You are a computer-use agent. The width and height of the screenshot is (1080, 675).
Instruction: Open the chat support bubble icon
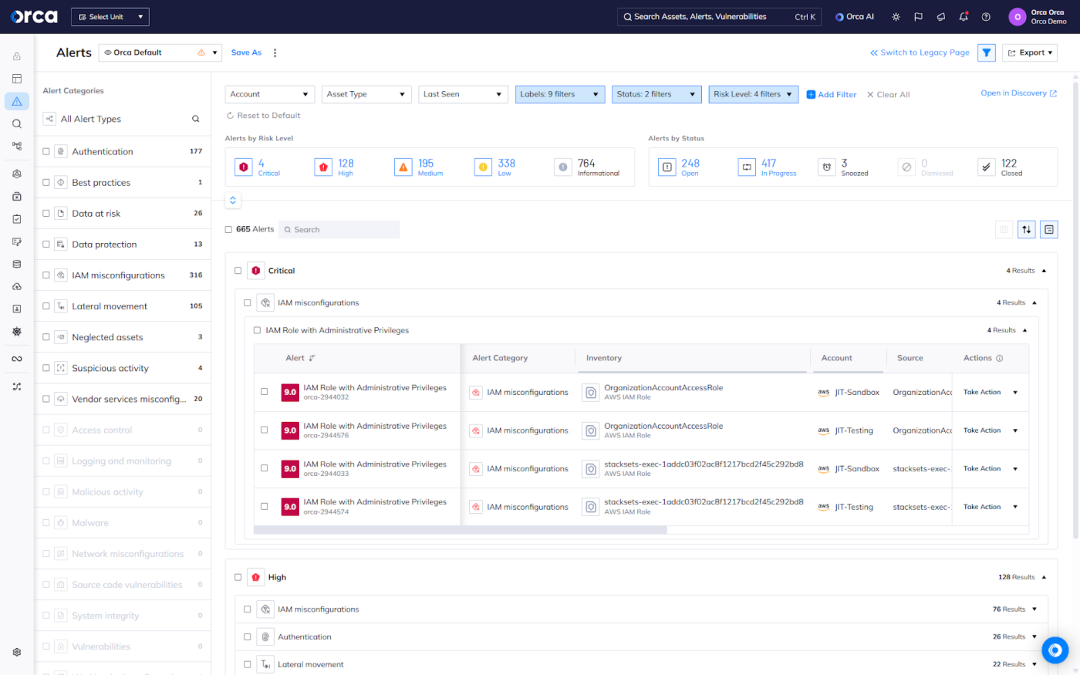click(1055, 650)
